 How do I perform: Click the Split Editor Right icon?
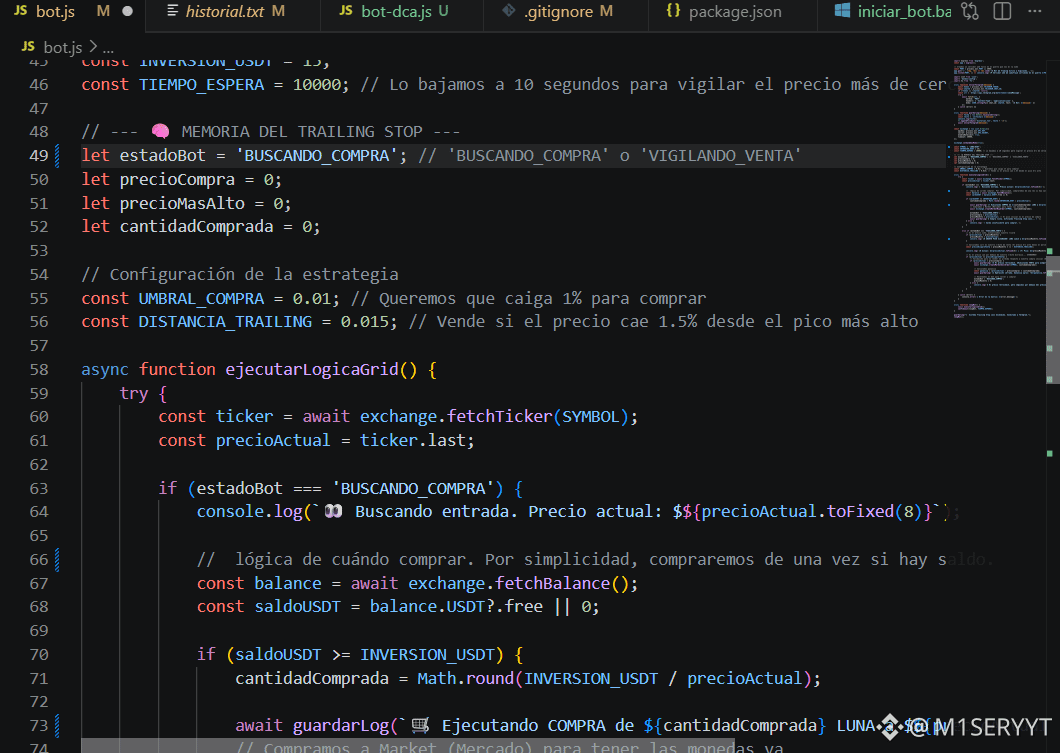pos(1003,11)
